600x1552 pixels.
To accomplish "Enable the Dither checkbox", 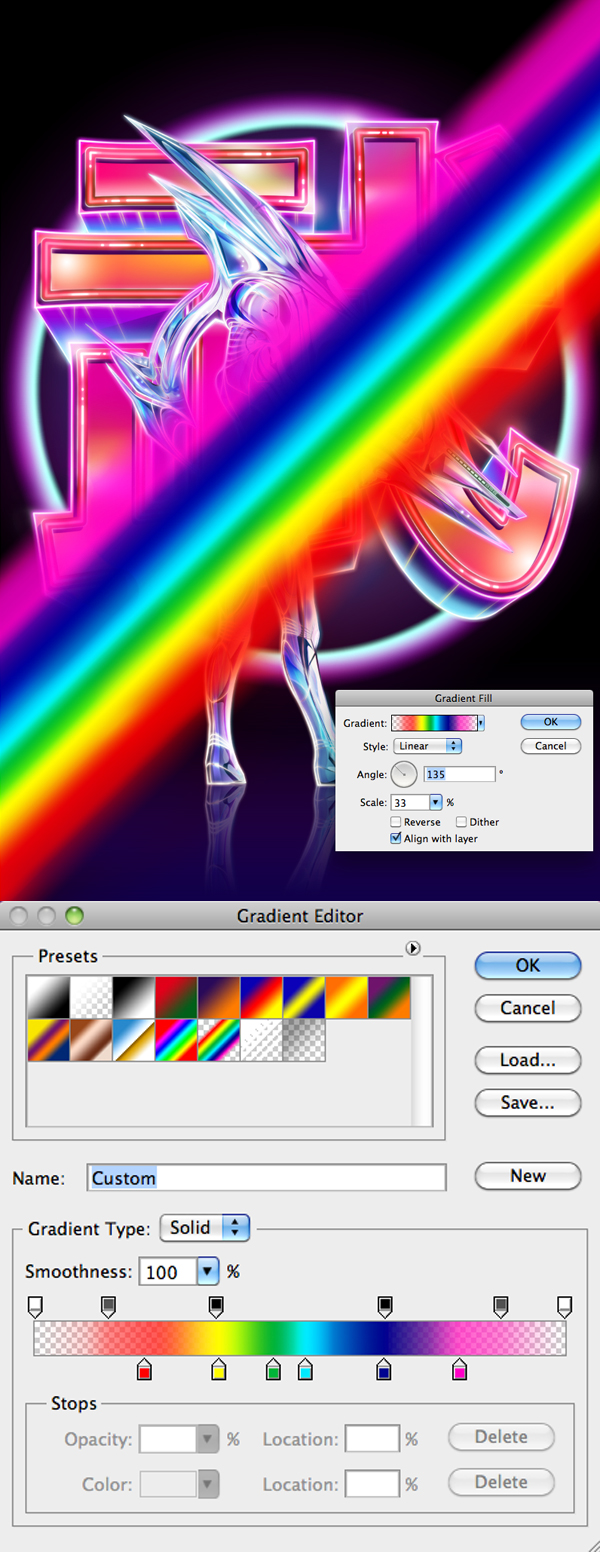I will coord(461,822).
